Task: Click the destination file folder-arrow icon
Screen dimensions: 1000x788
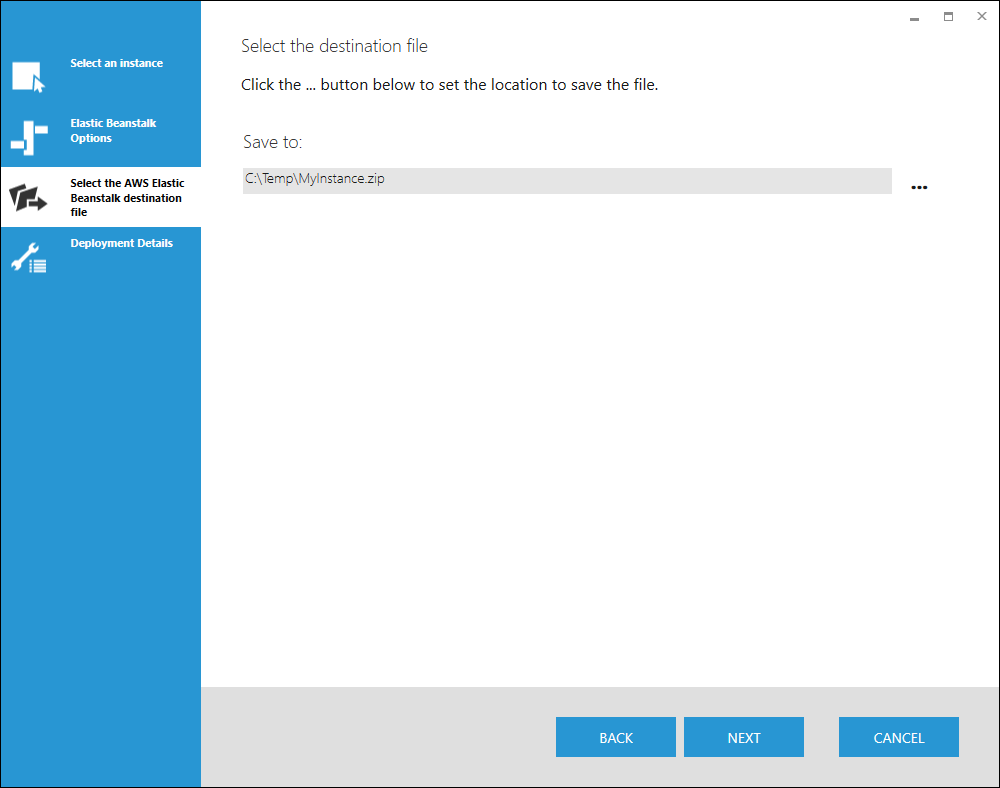Action: point(28,198)
